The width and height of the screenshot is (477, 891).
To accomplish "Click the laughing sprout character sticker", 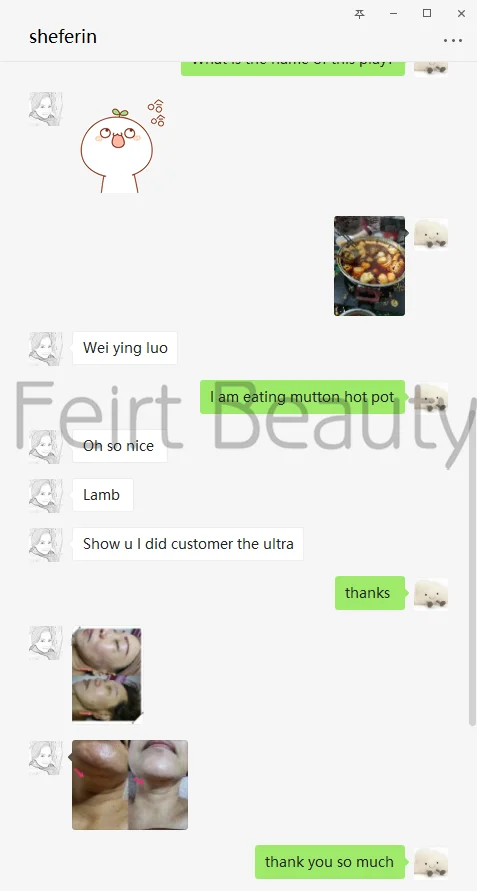I will [123, 146].
